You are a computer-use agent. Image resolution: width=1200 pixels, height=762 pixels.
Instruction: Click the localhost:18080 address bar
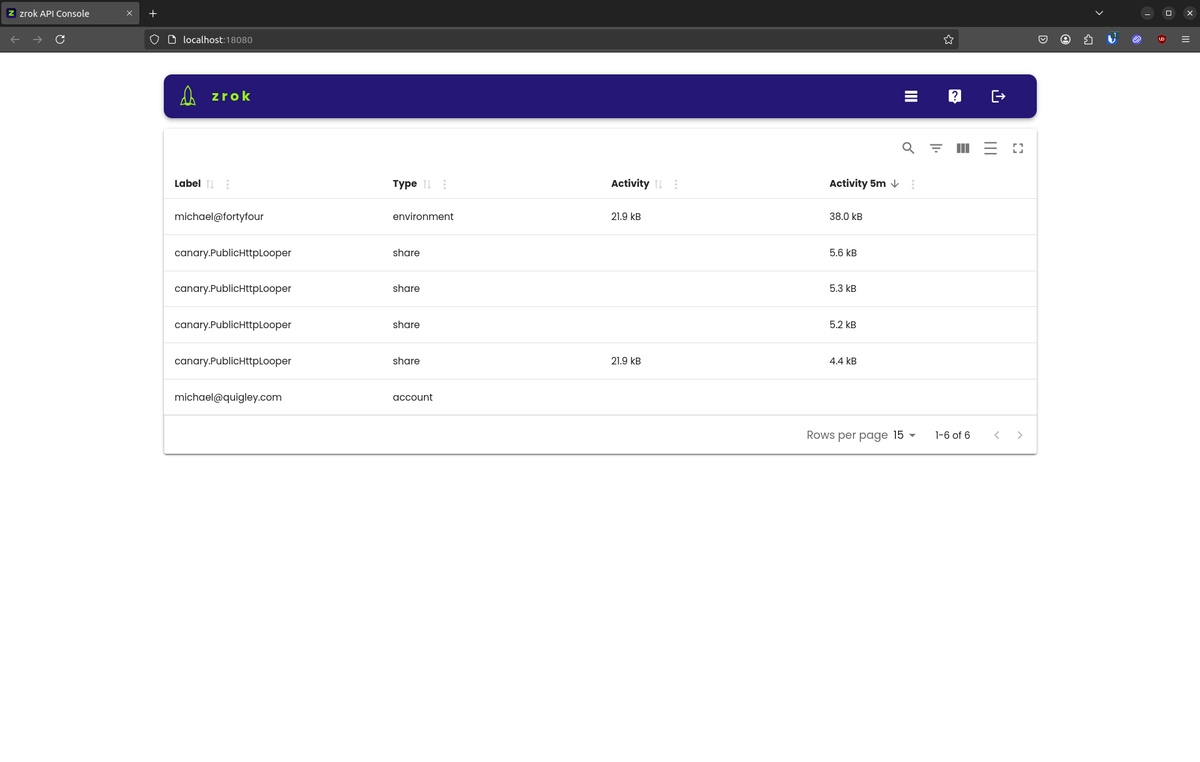550,39
